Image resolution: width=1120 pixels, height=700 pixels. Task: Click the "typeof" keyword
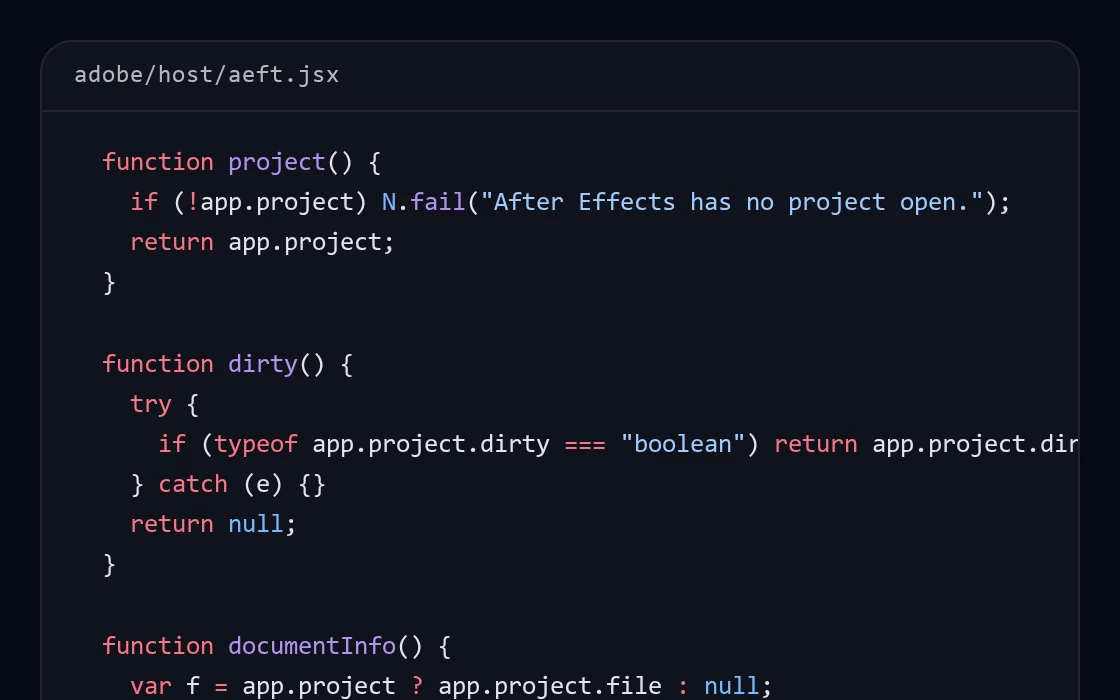point(256,444)
